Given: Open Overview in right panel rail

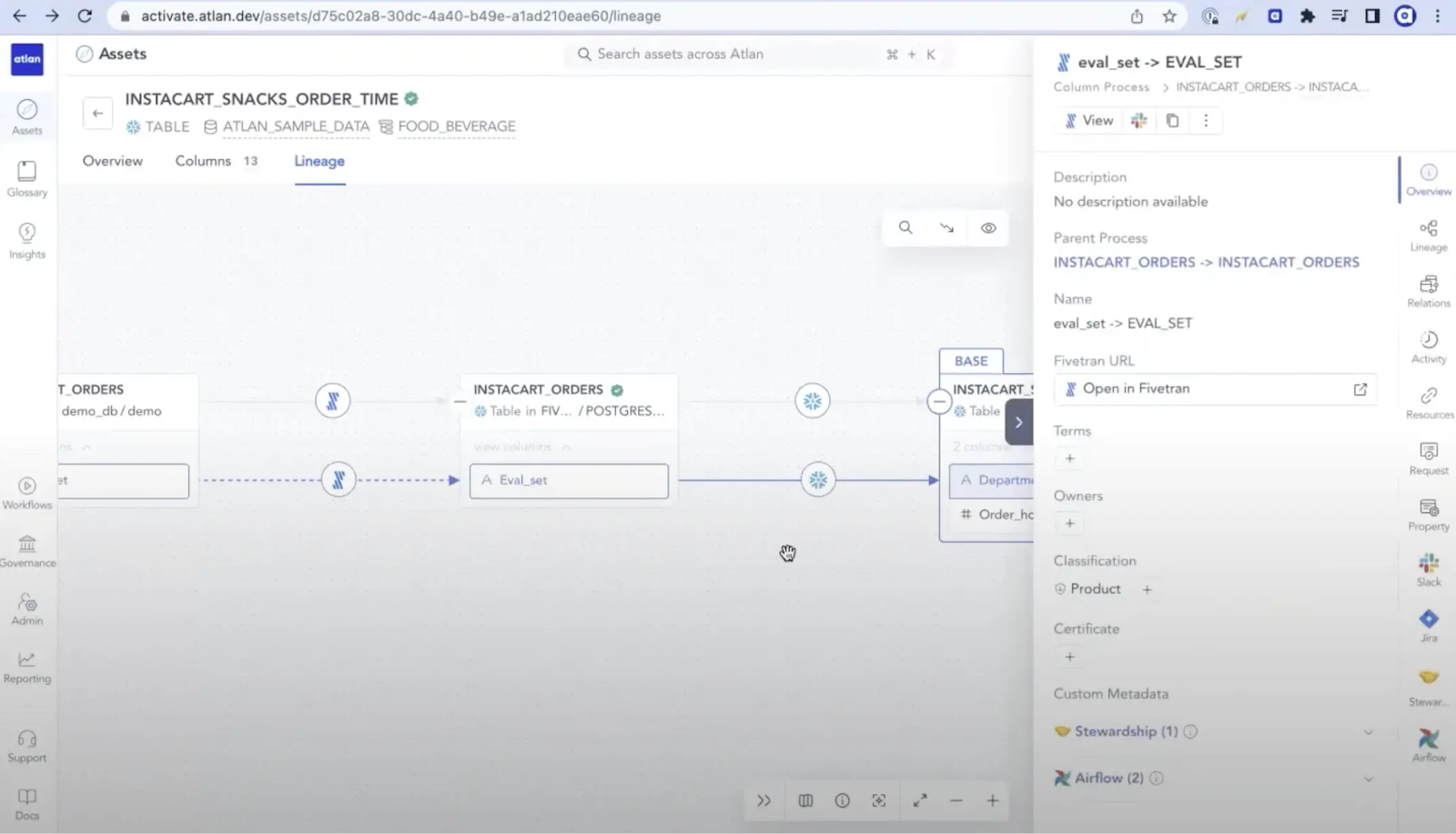Looking at the screenshot, I should 1429,179.
